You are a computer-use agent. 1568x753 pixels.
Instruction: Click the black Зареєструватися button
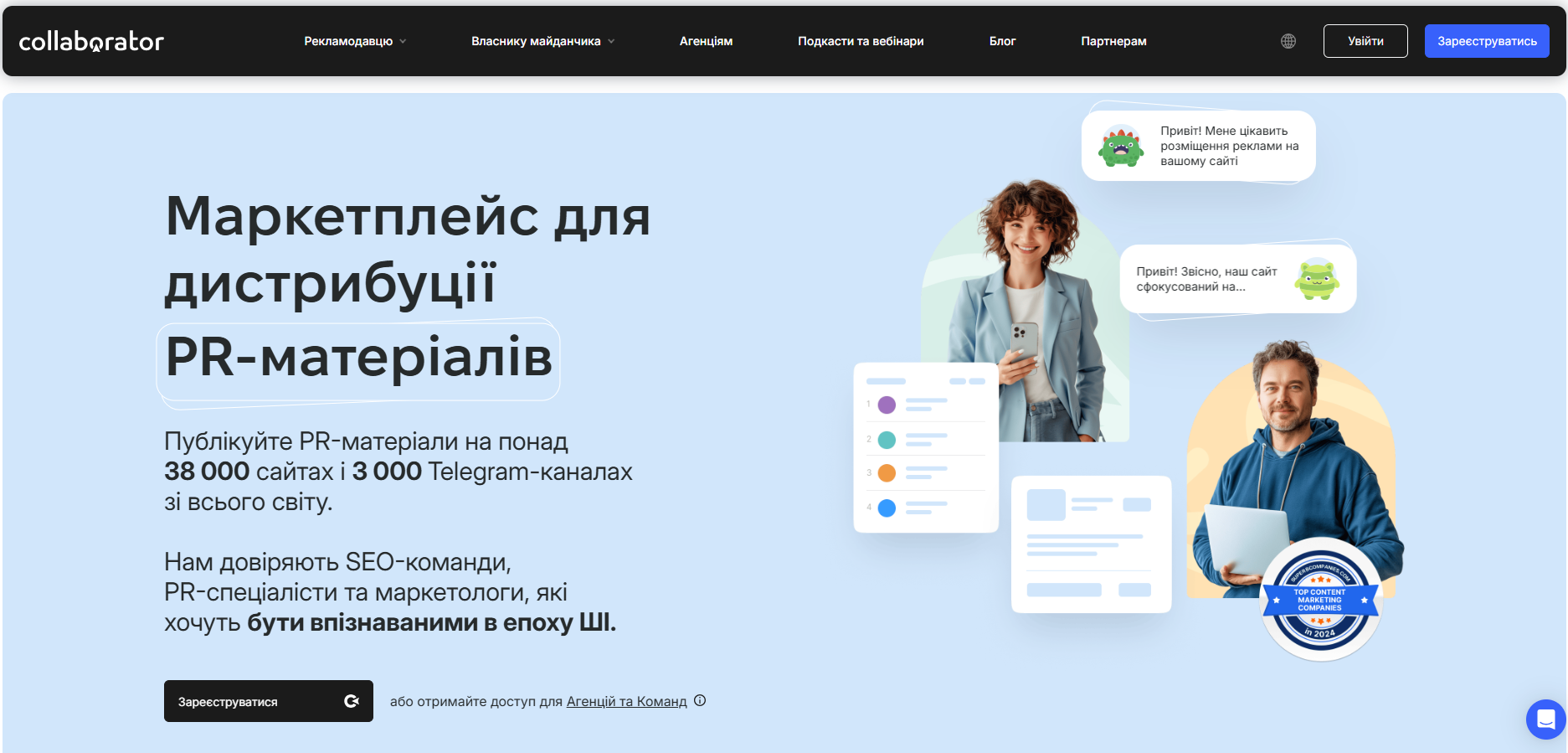point(269,701)
